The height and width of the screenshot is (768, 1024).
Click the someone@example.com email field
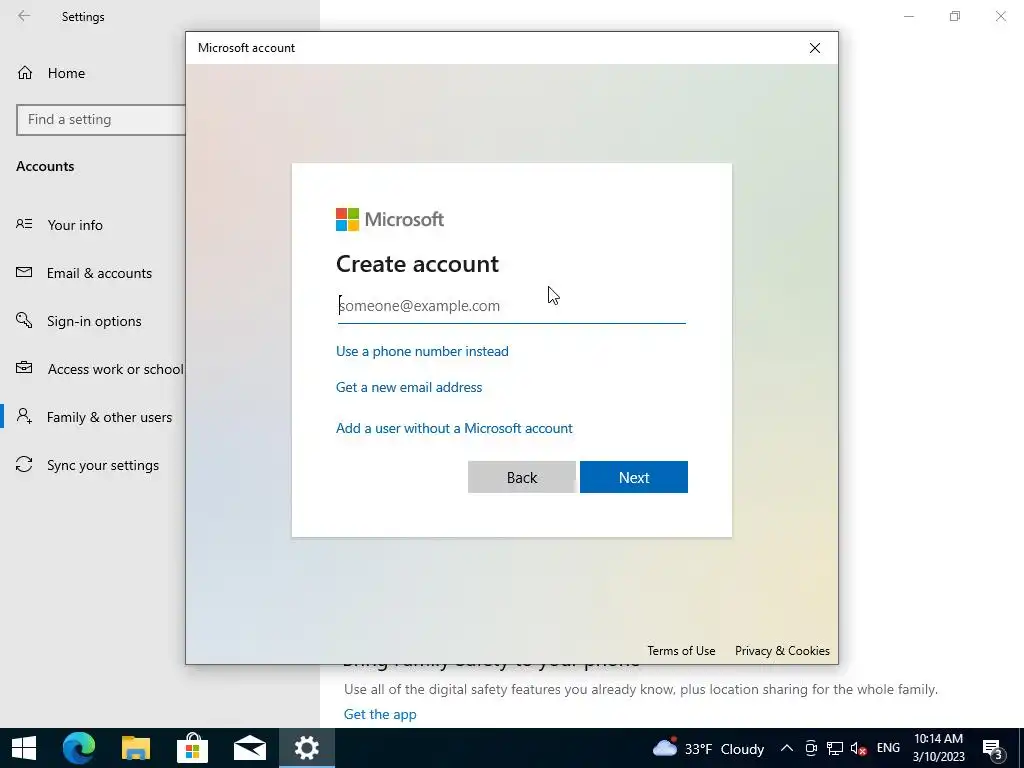point(511,306)
